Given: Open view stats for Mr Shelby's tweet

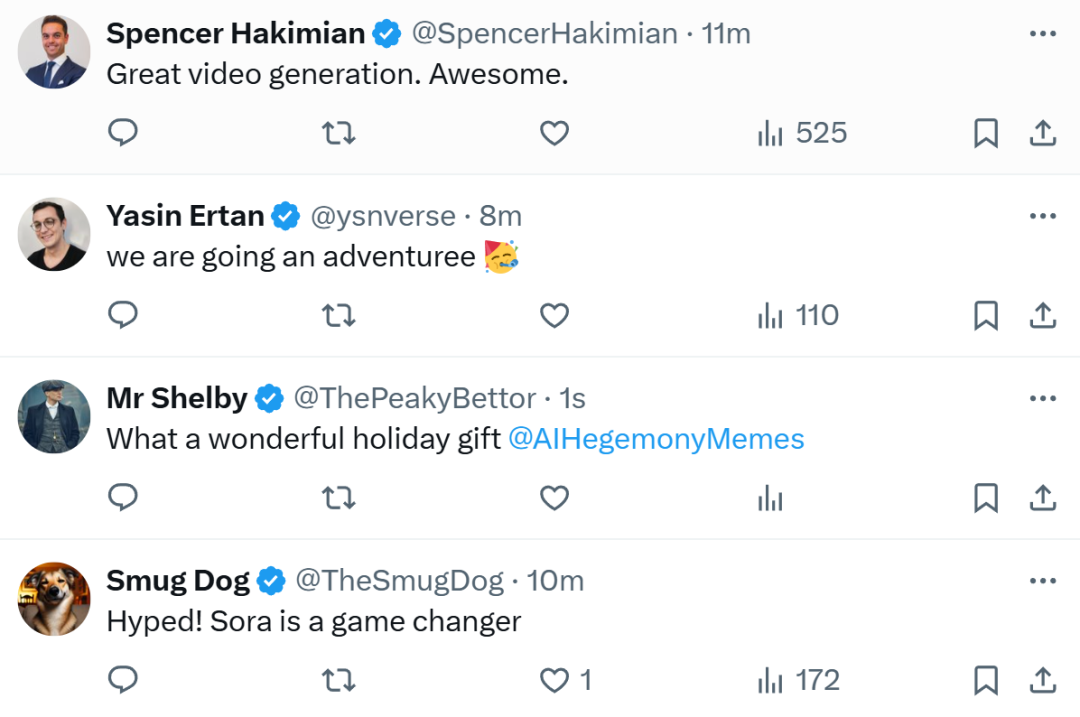Looking at the screenshot, I should point(770,498).
